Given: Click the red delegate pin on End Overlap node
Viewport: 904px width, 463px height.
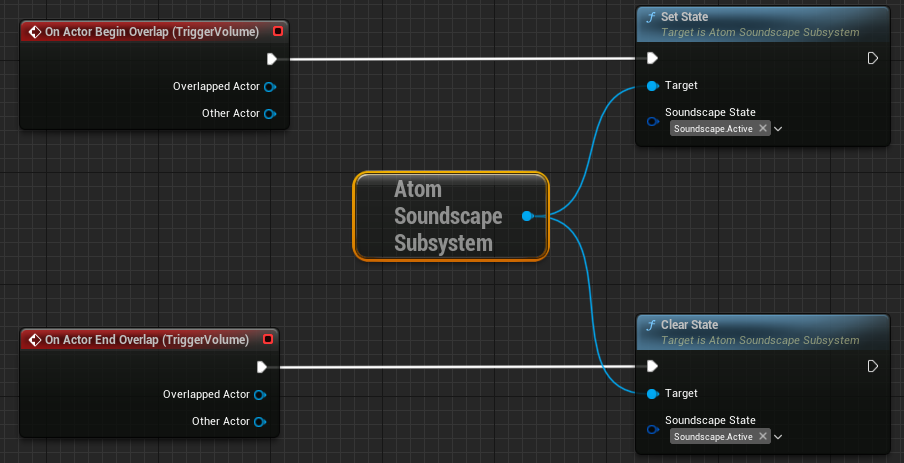Looking at the screenshot, I should pos(268,339).
